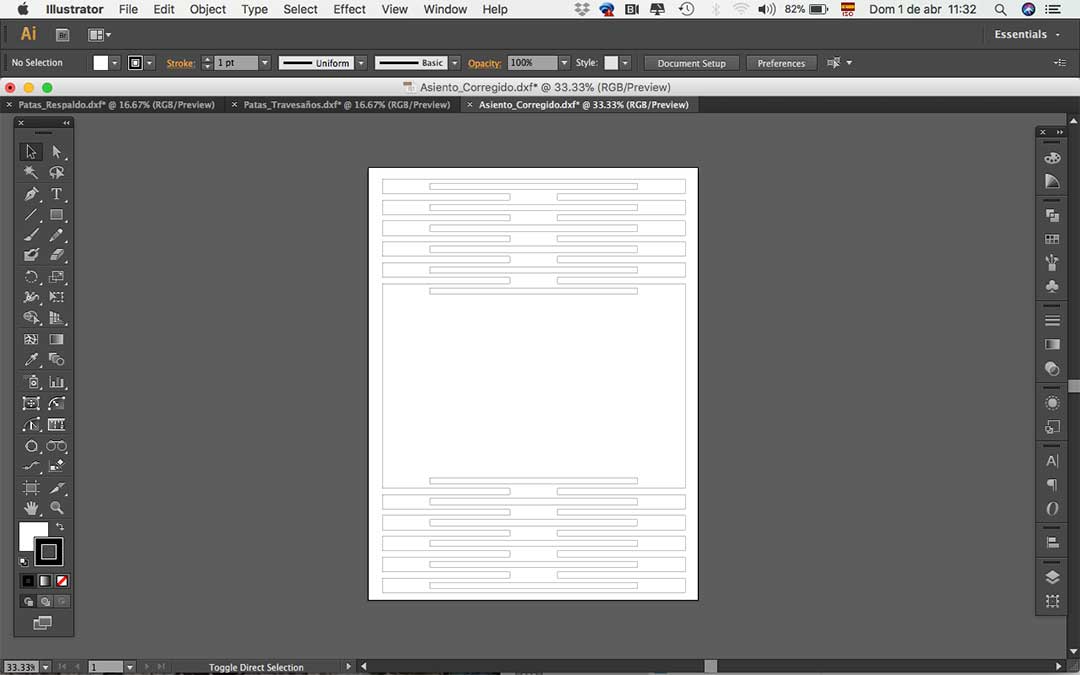The width and height of the screenshot is (1080, 675).
Task: Open the Effect menu
Action: [x=349, y=9]
